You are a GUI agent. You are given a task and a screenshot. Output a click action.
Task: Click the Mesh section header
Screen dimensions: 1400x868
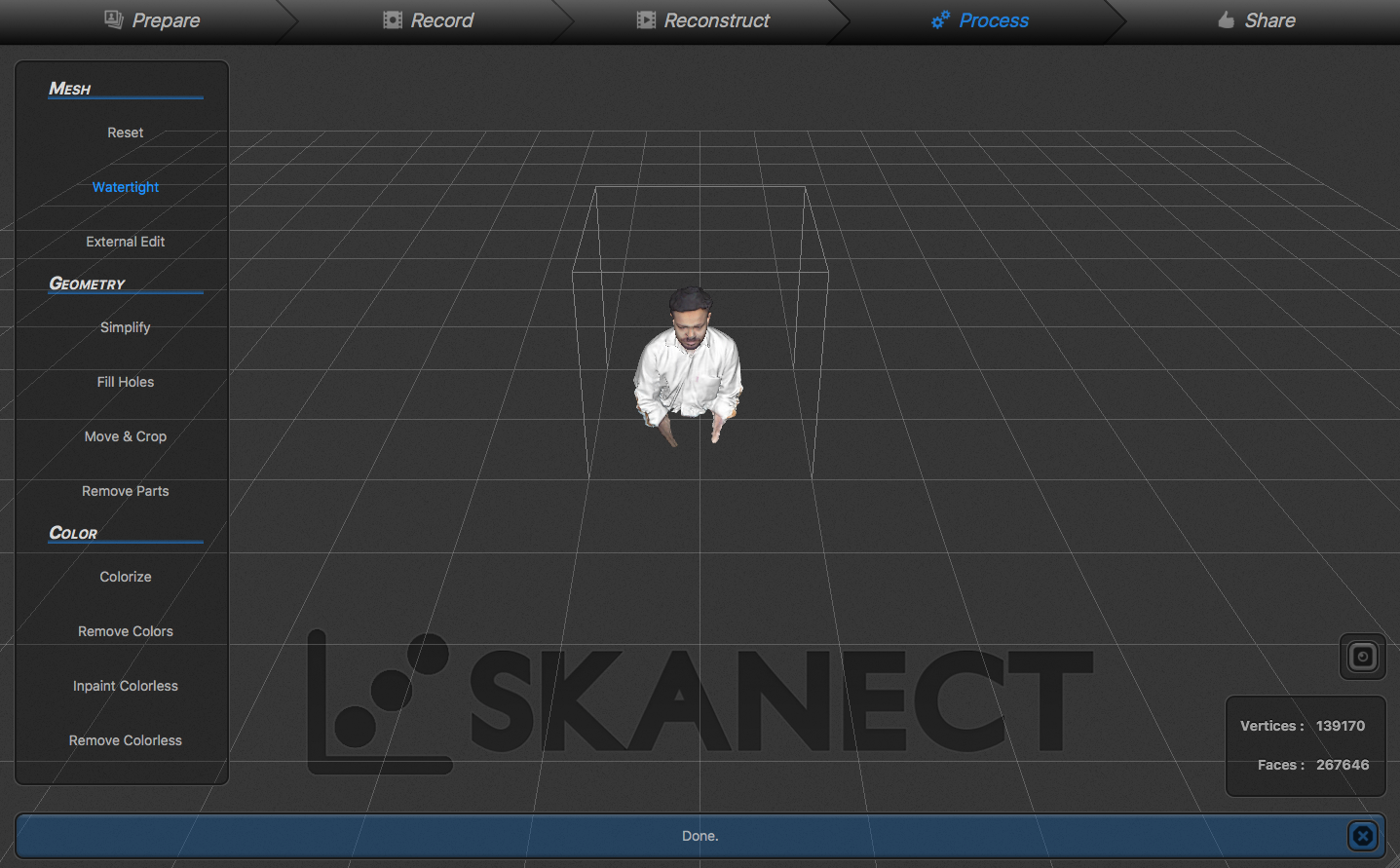coord(70,89)
